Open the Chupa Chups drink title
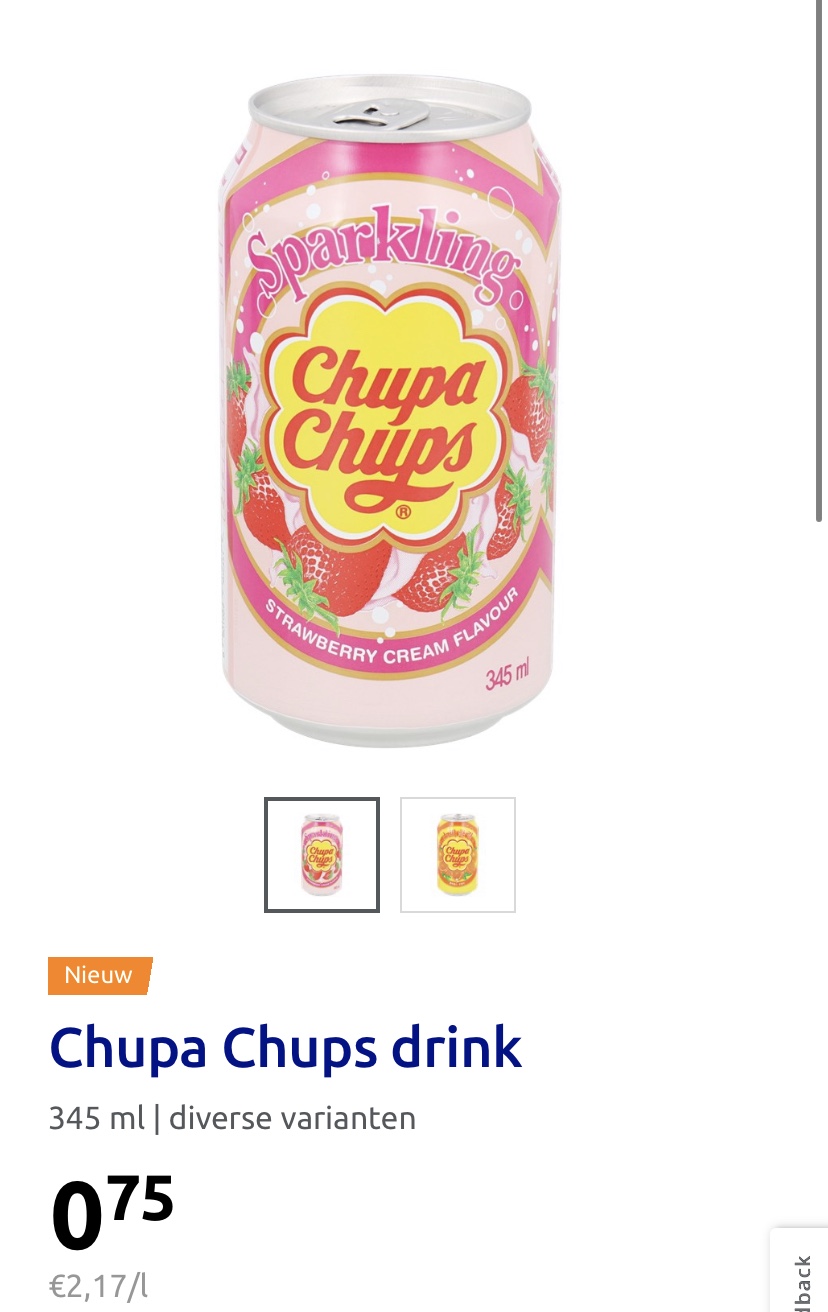Viewport: 828px width, 1312px height. 286,1047
